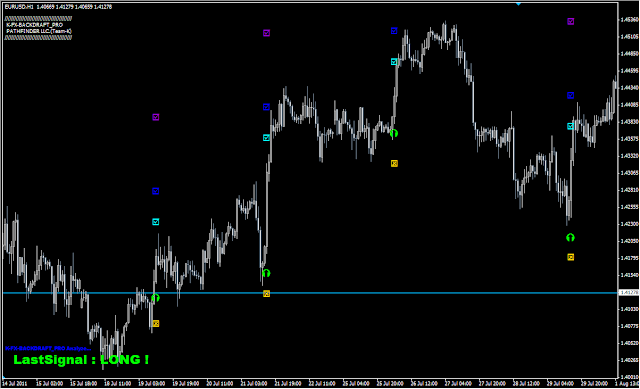Click the '20 Jul 11:00' time axis label

pos(220,384)
